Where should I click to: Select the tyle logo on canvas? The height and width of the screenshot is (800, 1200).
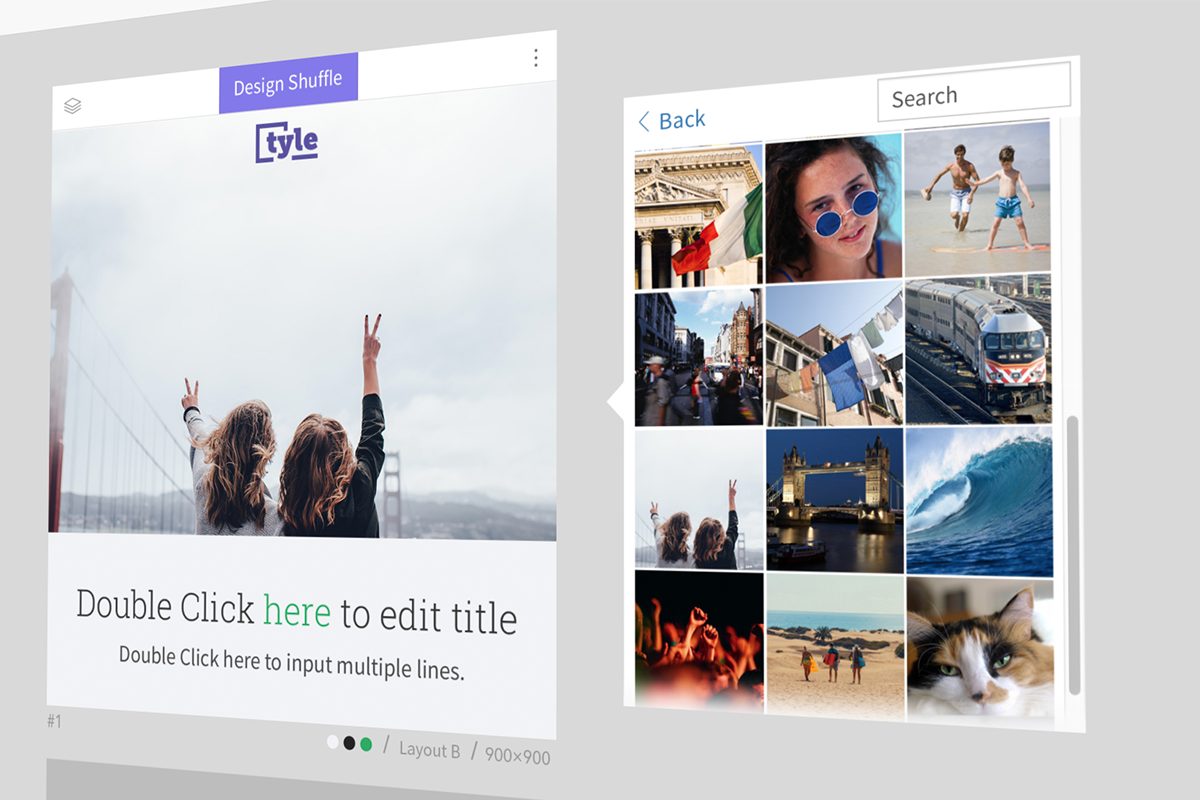(287, 142)
